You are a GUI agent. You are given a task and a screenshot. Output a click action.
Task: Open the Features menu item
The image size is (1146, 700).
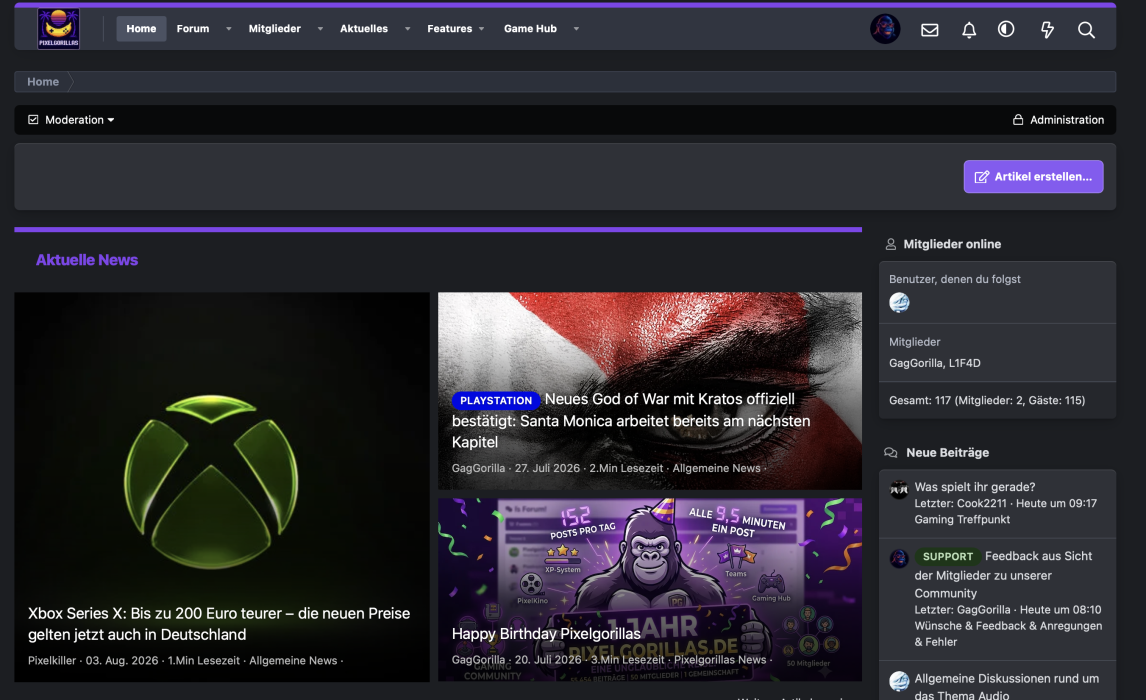[449, 28]
